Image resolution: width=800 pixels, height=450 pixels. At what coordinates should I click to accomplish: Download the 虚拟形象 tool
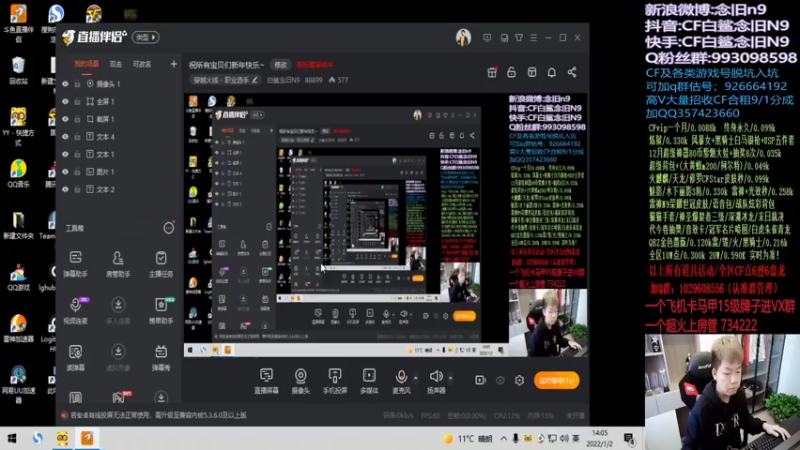tap(118, 358)
